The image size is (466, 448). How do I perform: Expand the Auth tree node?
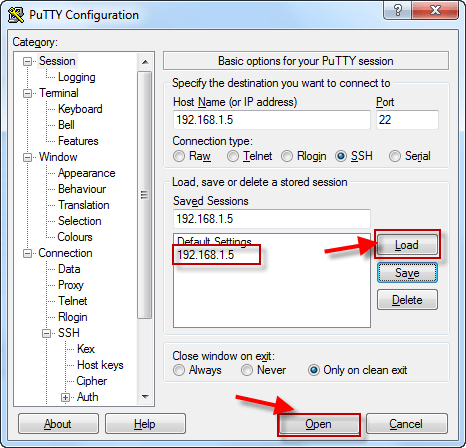tap(65, 398)
